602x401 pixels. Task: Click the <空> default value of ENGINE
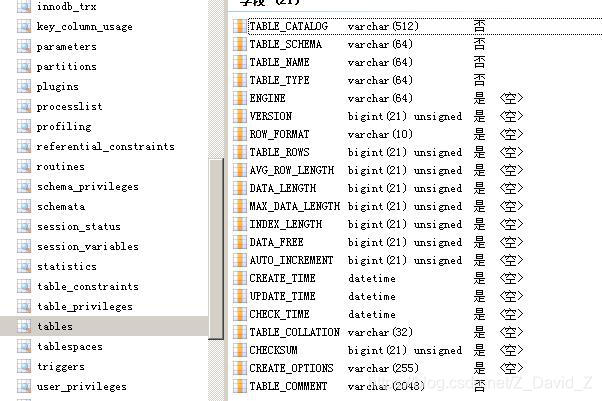tap(511, 98)
